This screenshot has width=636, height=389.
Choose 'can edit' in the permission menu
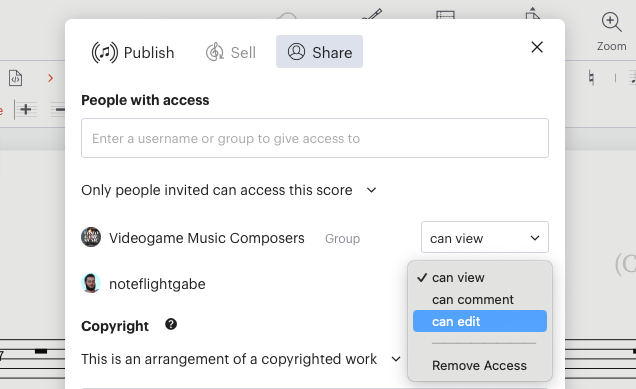(480, 321)
